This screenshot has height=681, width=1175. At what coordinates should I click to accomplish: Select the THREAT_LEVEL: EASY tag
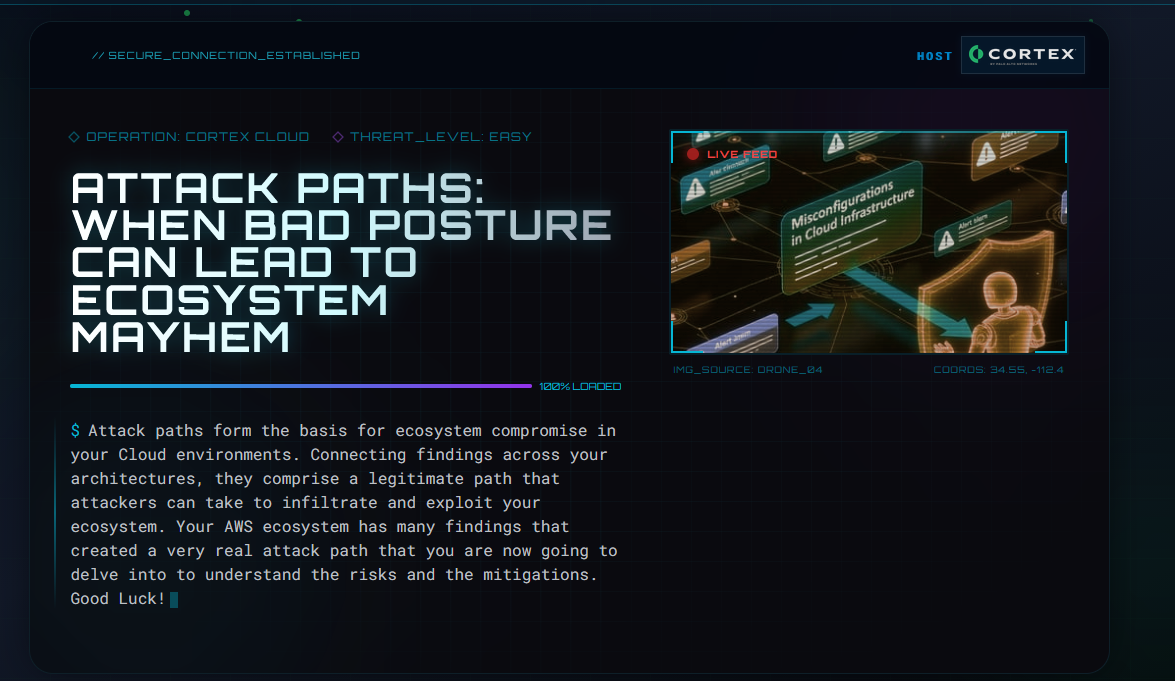pyautogui.click(x=432, y=137)
